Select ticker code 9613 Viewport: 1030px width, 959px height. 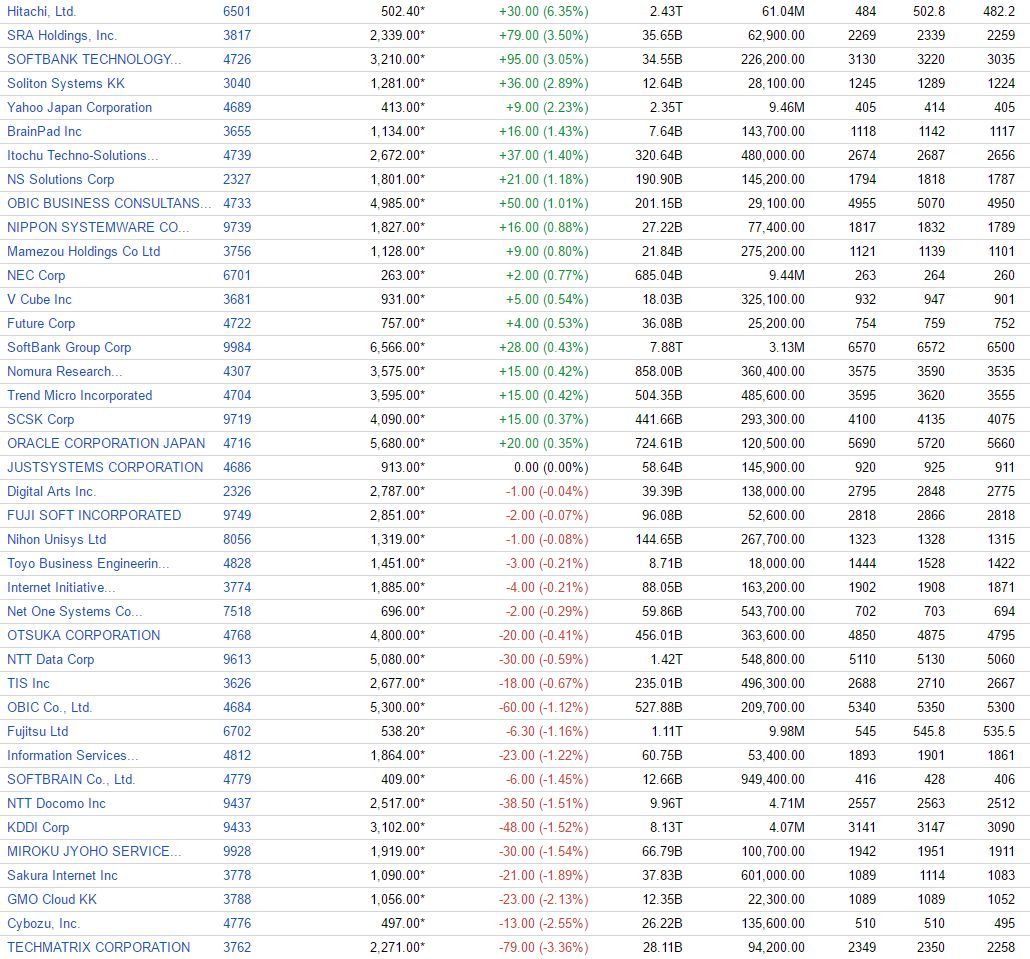(x=237, y=659)
